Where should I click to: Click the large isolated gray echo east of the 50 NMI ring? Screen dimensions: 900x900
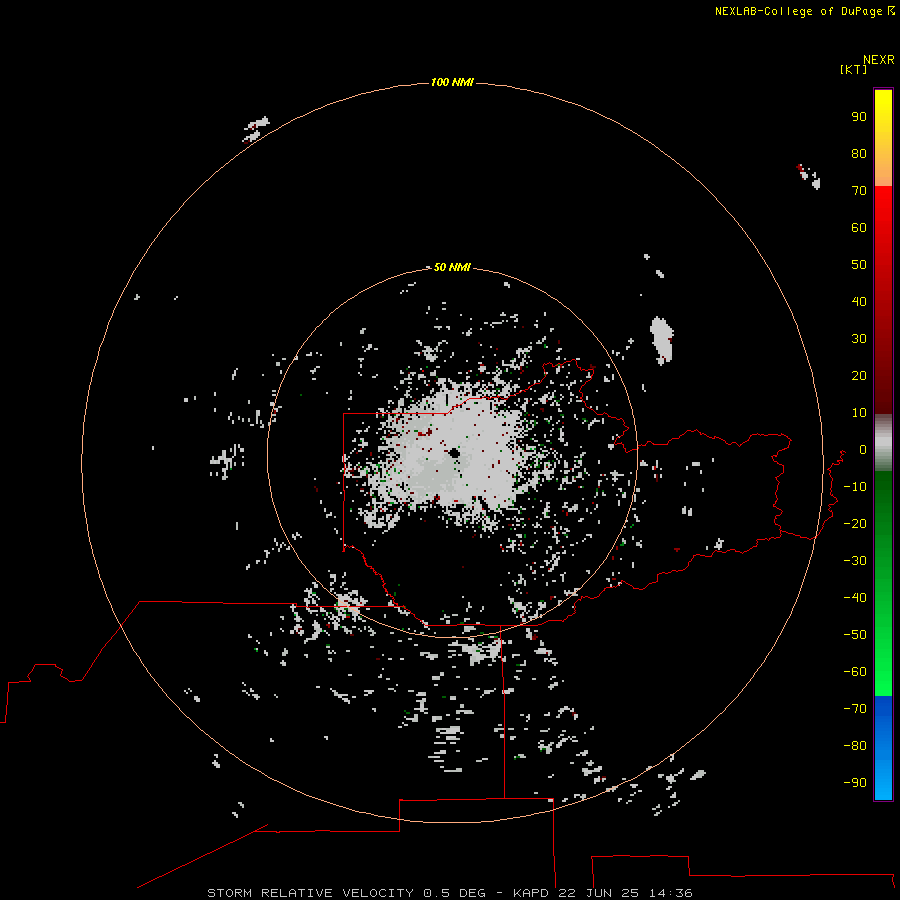pyautogui.click(x=661, y=340)
